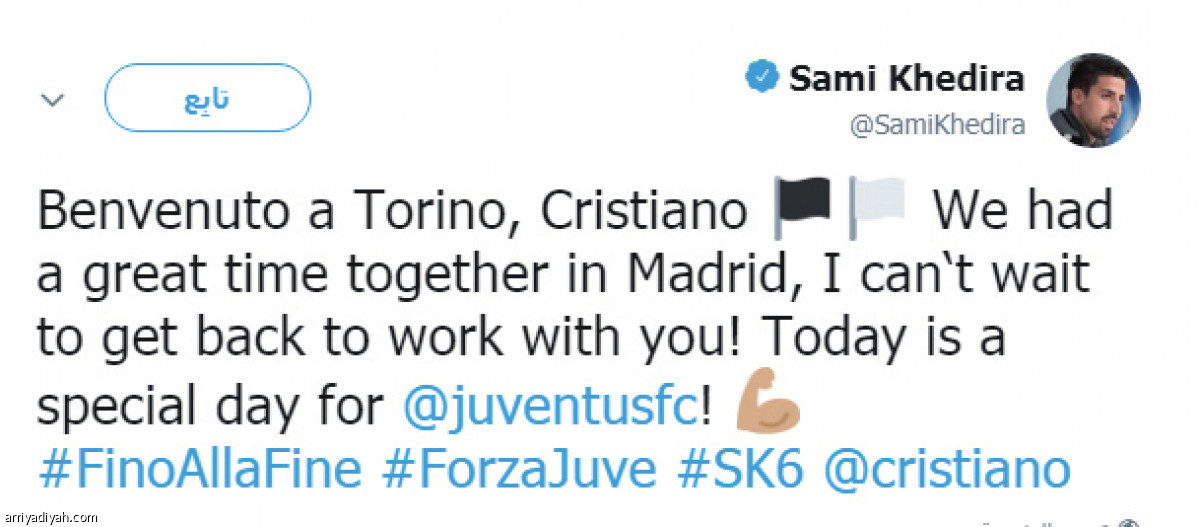Open the #FinoAllaFine hashtag
This screenshot has height=527, width=1200.
tap(199, 469)
